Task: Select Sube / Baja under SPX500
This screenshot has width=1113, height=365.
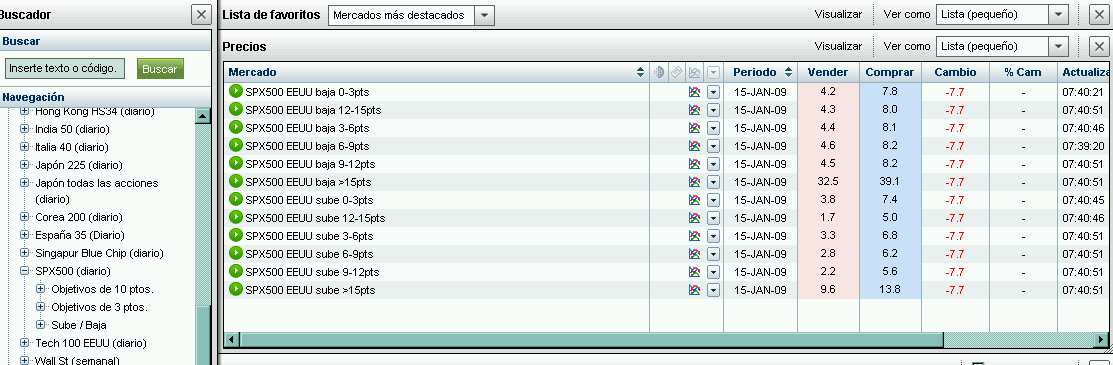Action: pyautogui.click(x=79, y=325)
